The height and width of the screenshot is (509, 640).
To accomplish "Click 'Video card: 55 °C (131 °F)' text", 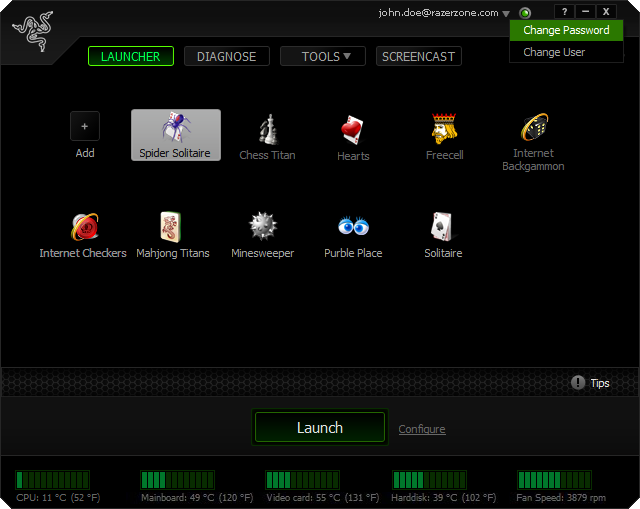I will coord(322,498).
